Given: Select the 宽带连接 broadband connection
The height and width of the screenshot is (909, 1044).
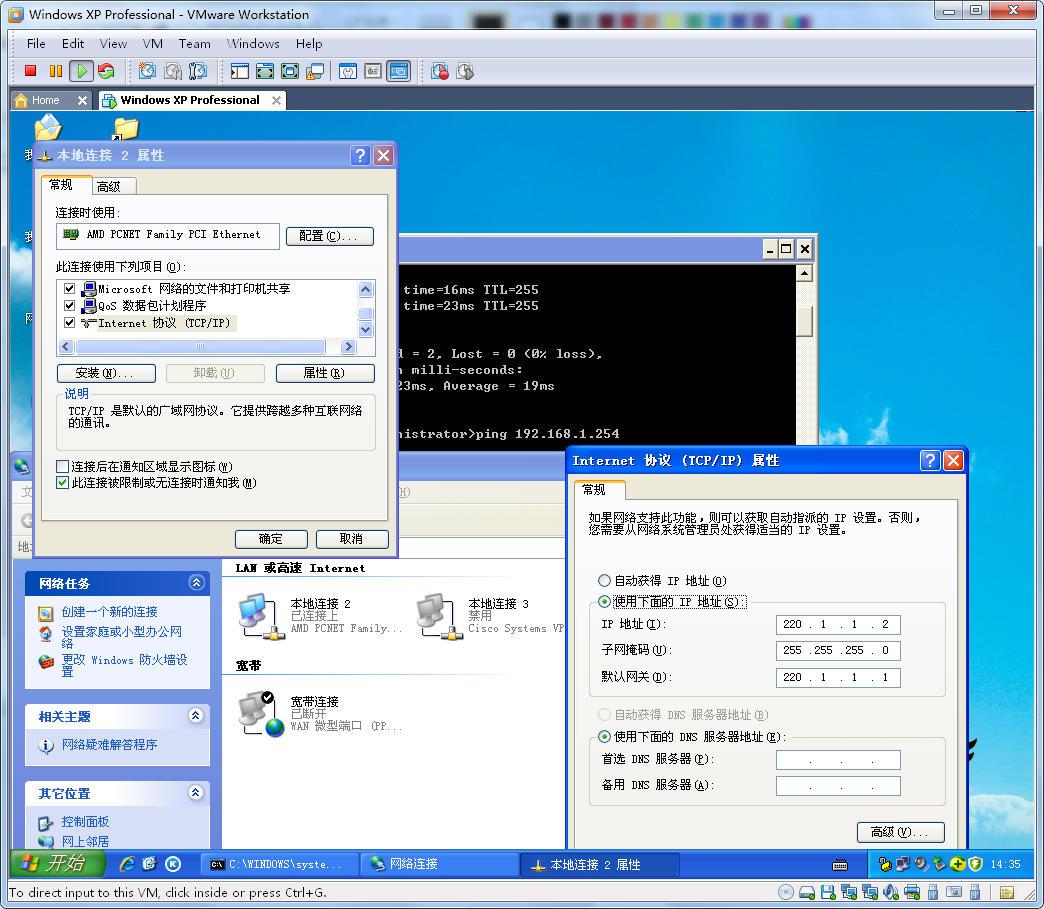Looking at the screenshot, I should [x=320, y=714].
